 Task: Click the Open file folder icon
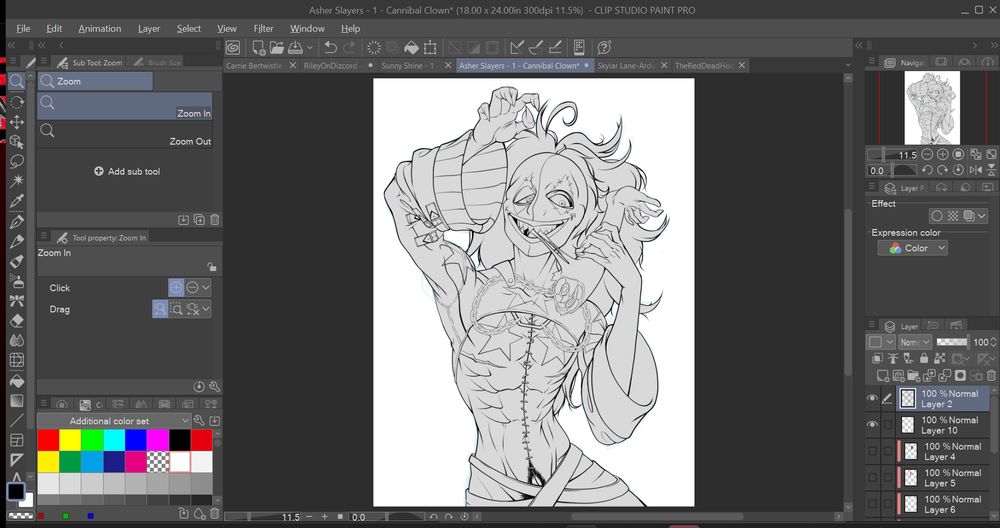click(x=278, y=47)
